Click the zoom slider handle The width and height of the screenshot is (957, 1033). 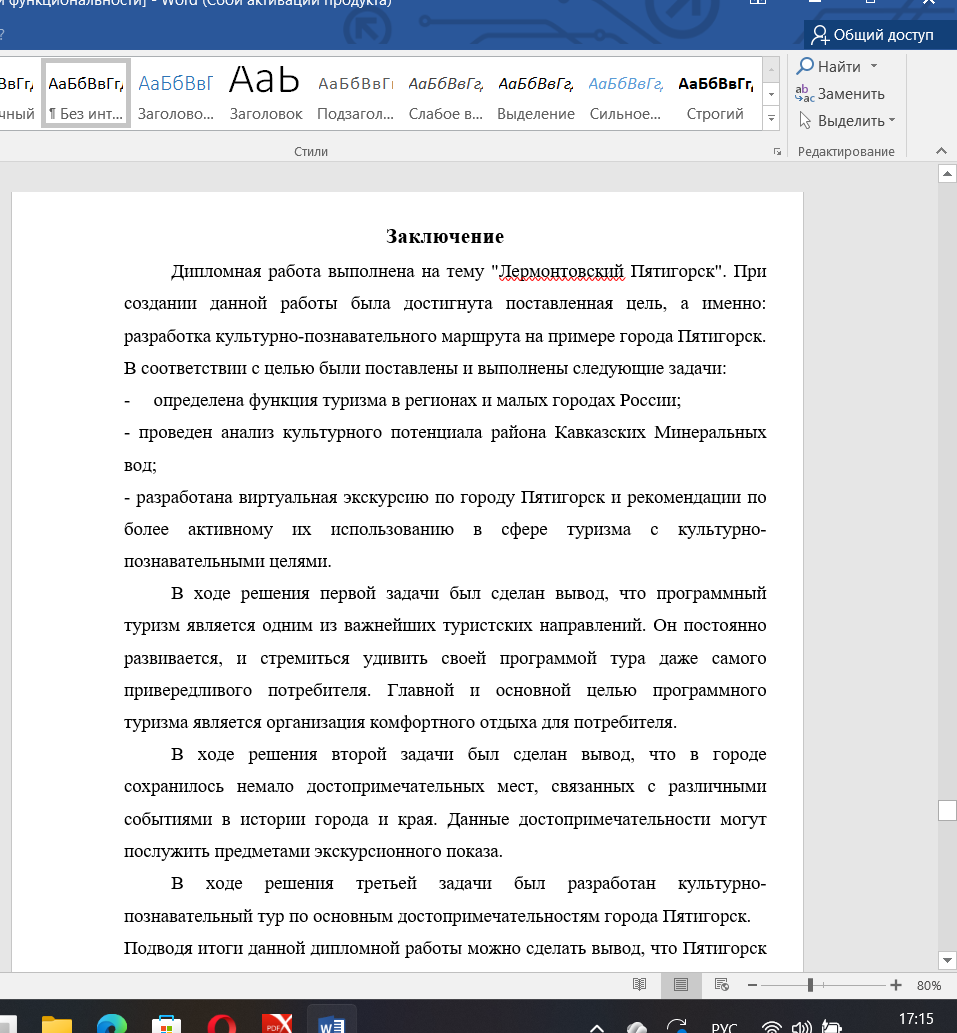point(810,985)
